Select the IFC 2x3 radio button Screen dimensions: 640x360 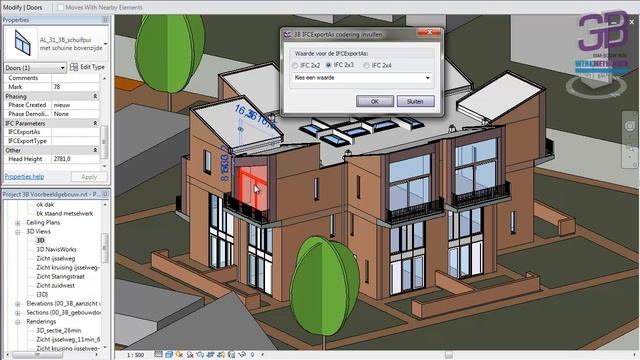coord(328,65)
